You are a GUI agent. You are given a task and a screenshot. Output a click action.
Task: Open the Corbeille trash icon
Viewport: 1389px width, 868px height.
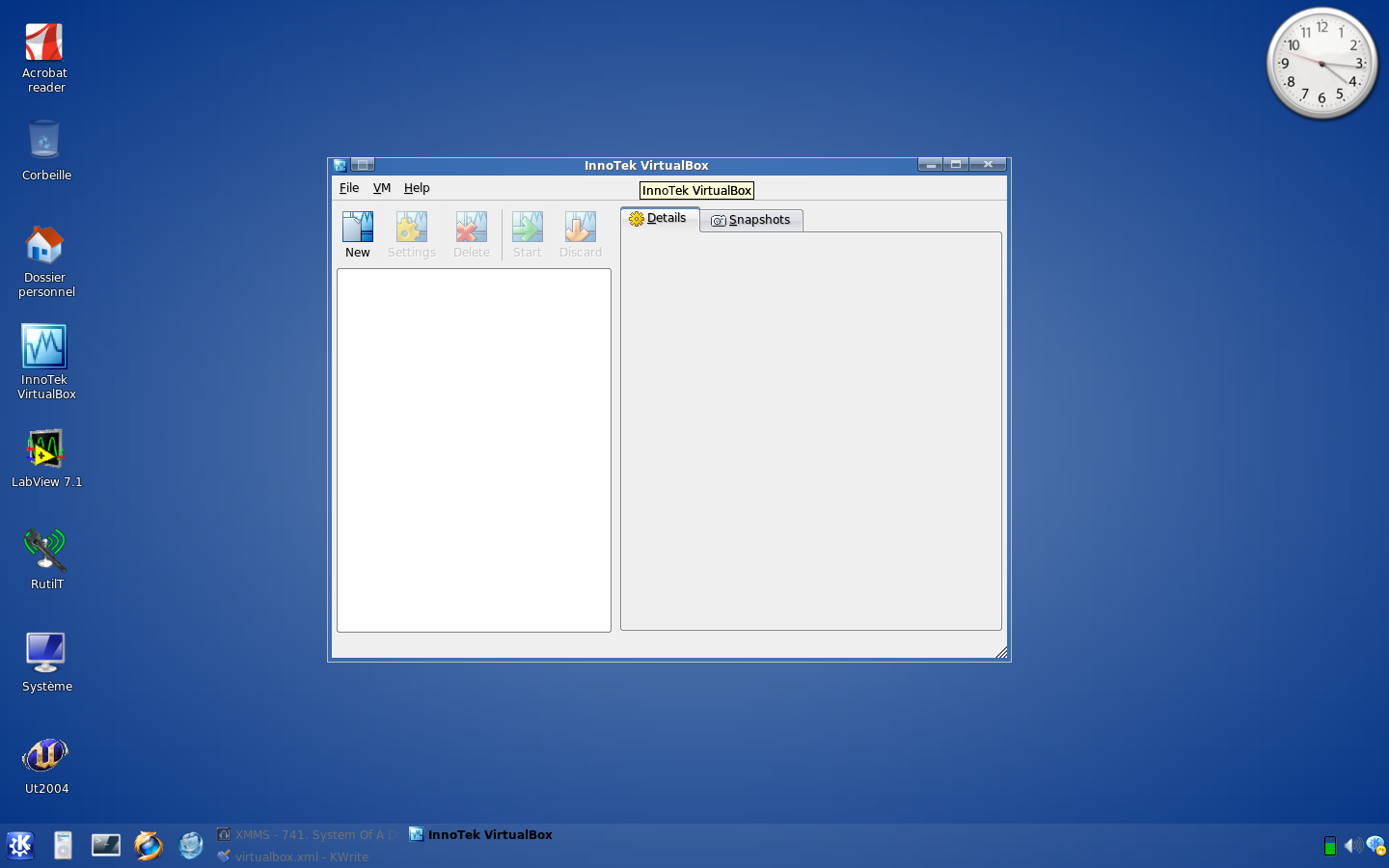click(x=45, y=149)
